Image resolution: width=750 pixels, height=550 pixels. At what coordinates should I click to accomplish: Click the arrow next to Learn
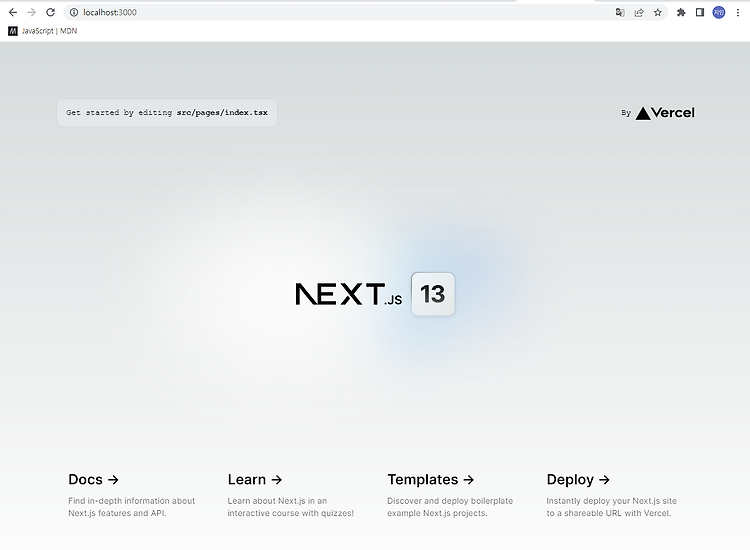pos(276,480)
